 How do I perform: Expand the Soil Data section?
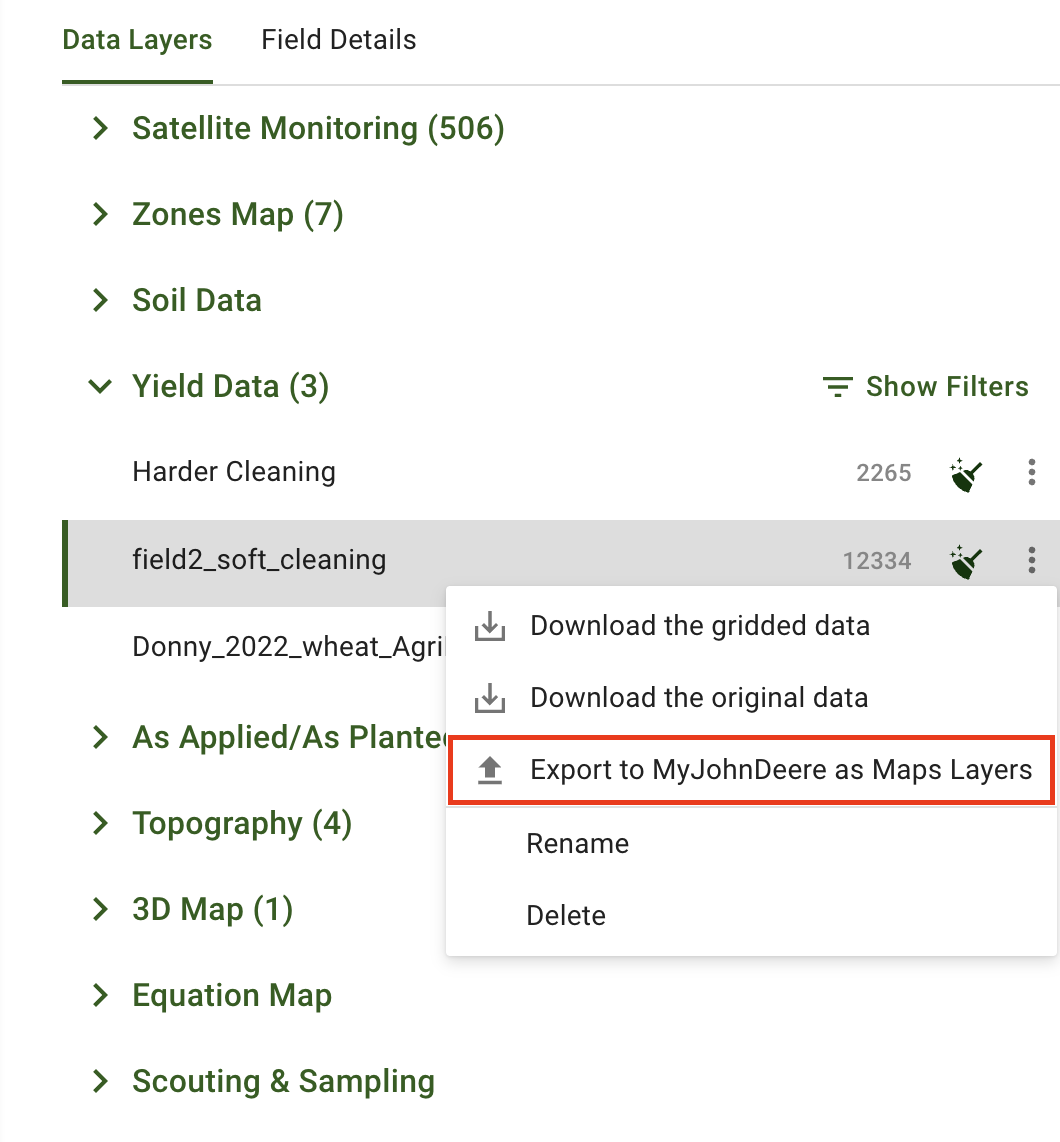[100, 301]
